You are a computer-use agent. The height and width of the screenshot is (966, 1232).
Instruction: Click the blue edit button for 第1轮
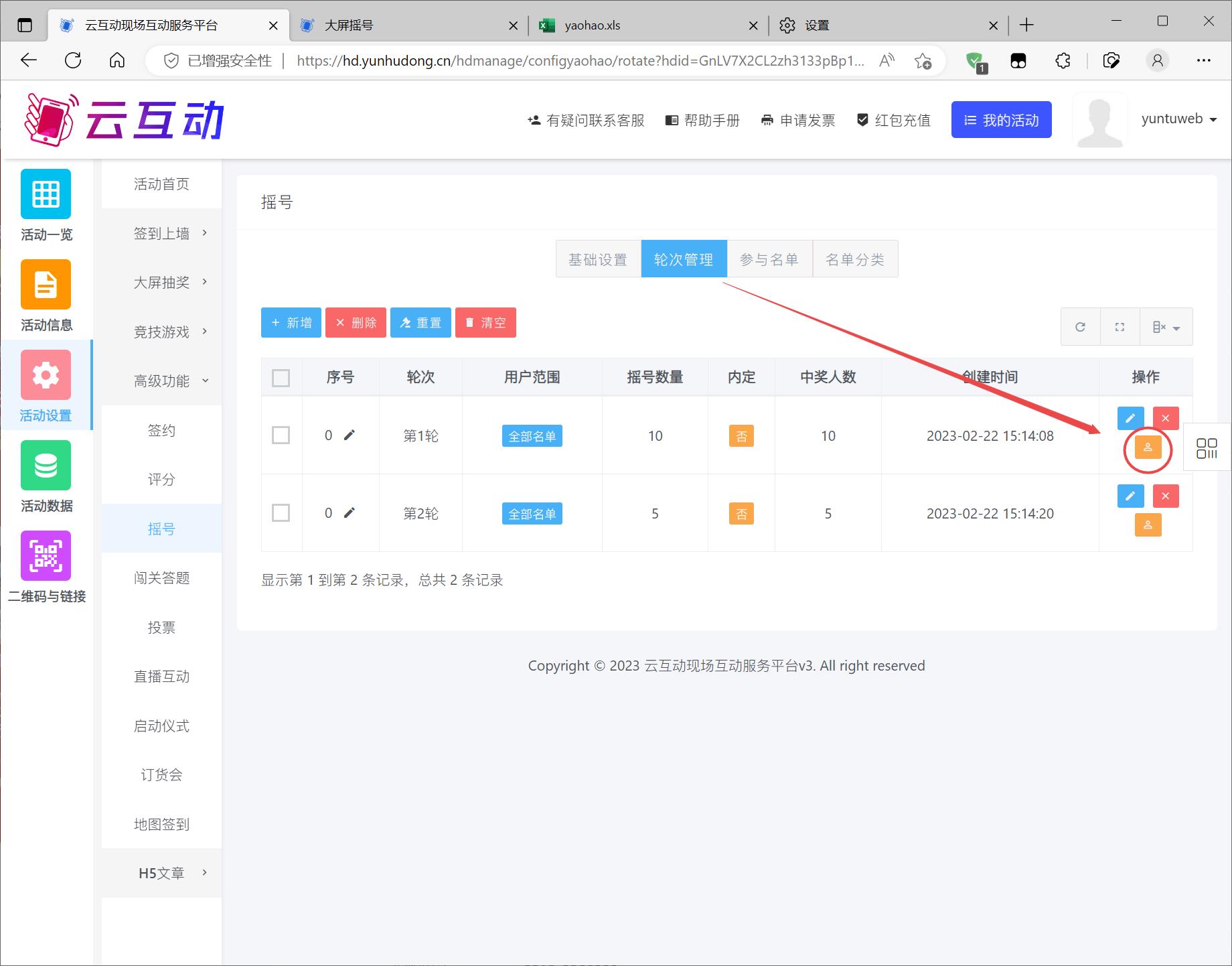coord(1130,418)
